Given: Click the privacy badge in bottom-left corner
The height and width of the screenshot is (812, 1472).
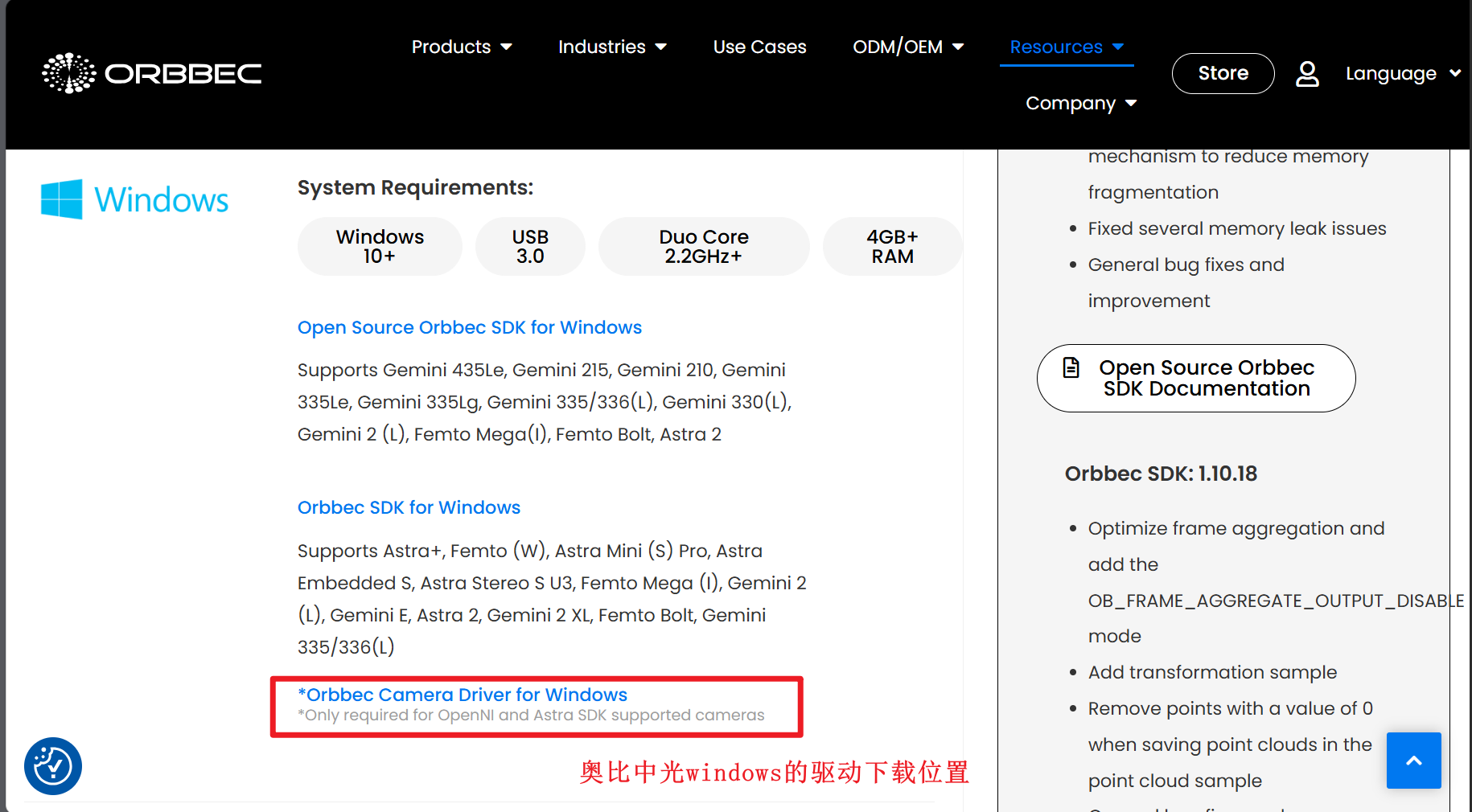Looking at the screenshot, I should 51,766.
